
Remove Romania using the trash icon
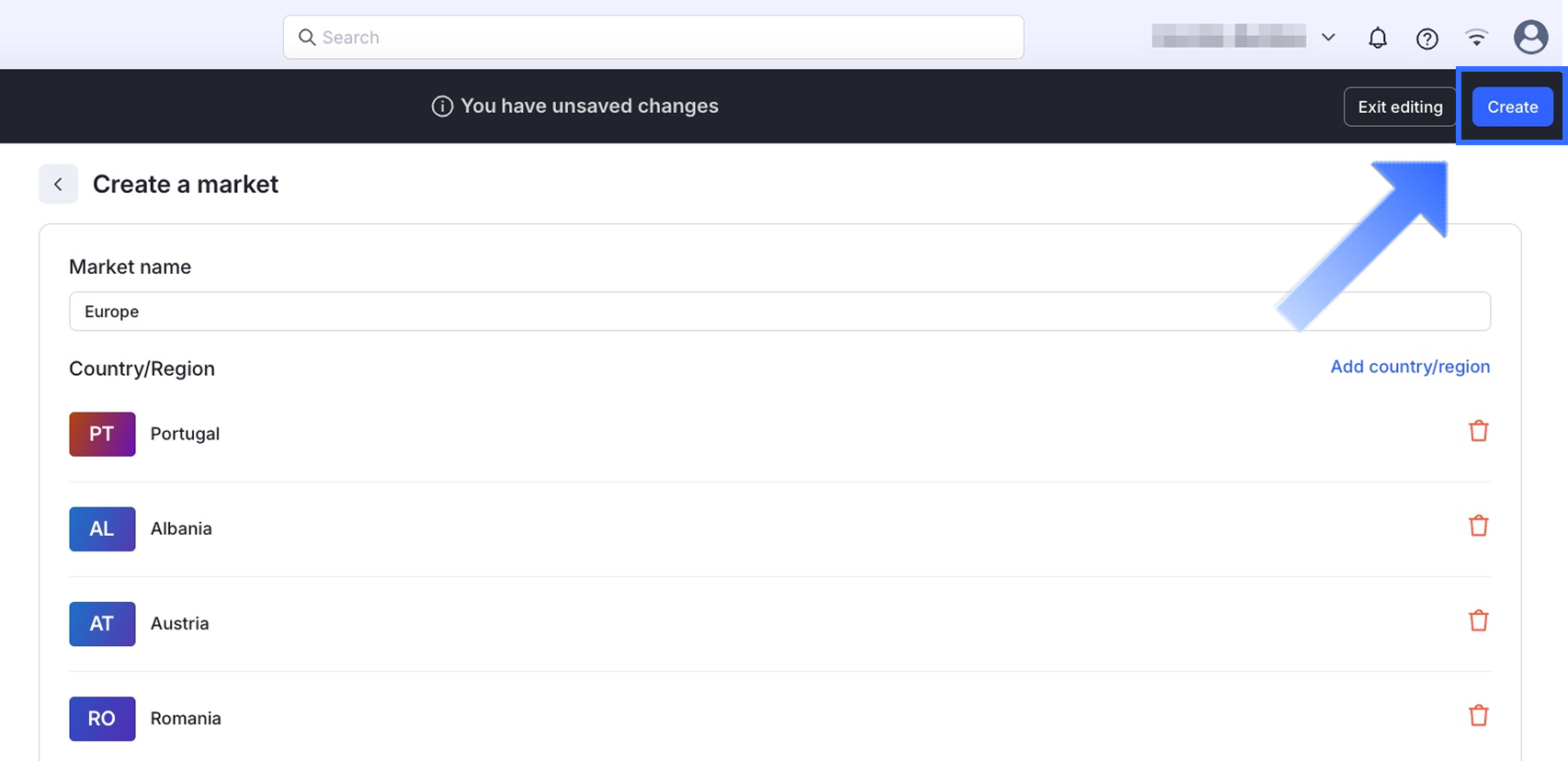click(1478, 715)
